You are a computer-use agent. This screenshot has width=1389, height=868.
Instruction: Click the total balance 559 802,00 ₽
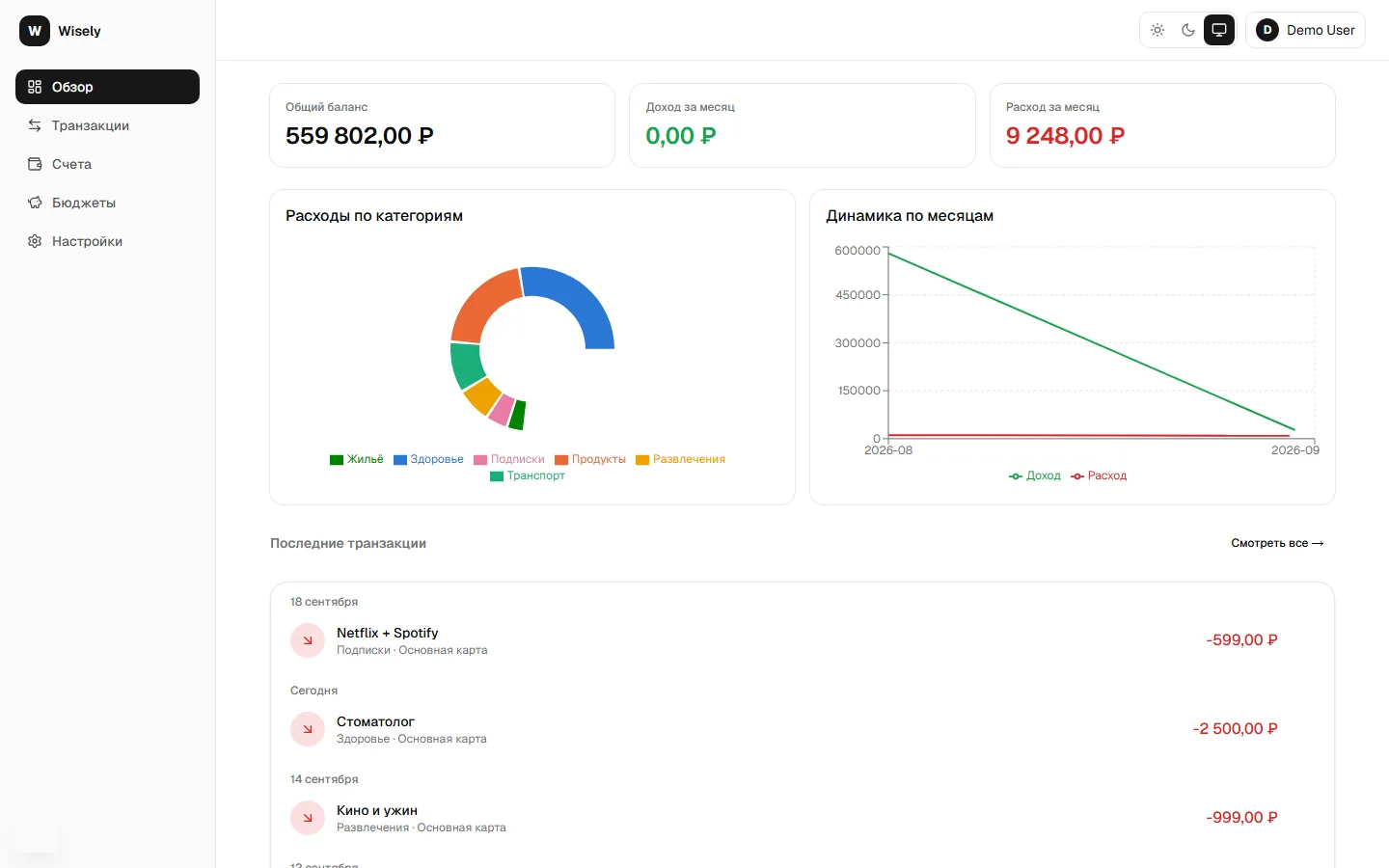click(x=360, y=136)
